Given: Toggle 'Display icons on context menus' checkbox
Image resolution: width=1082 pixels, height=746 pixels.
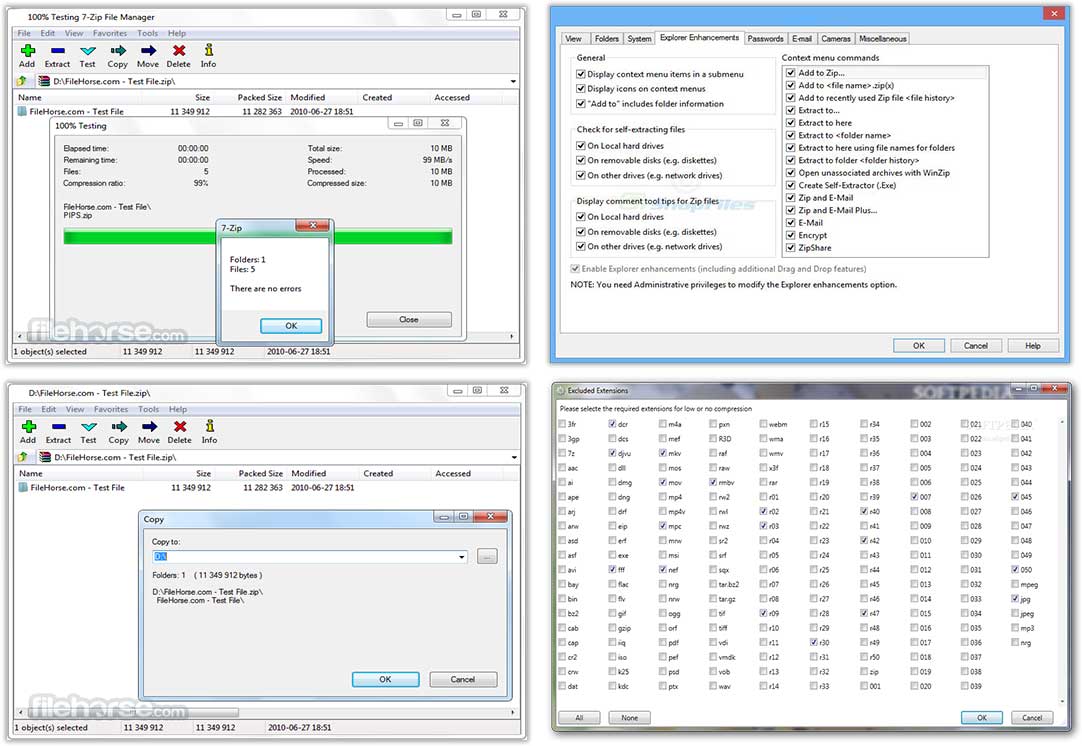Looking at the screenshot, I should [581, 88].
